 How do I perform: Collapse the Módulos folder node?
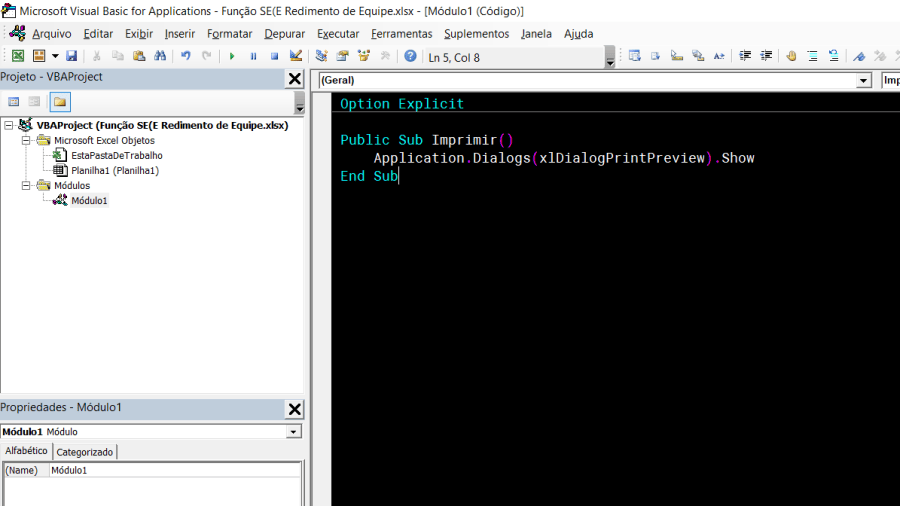26,185
